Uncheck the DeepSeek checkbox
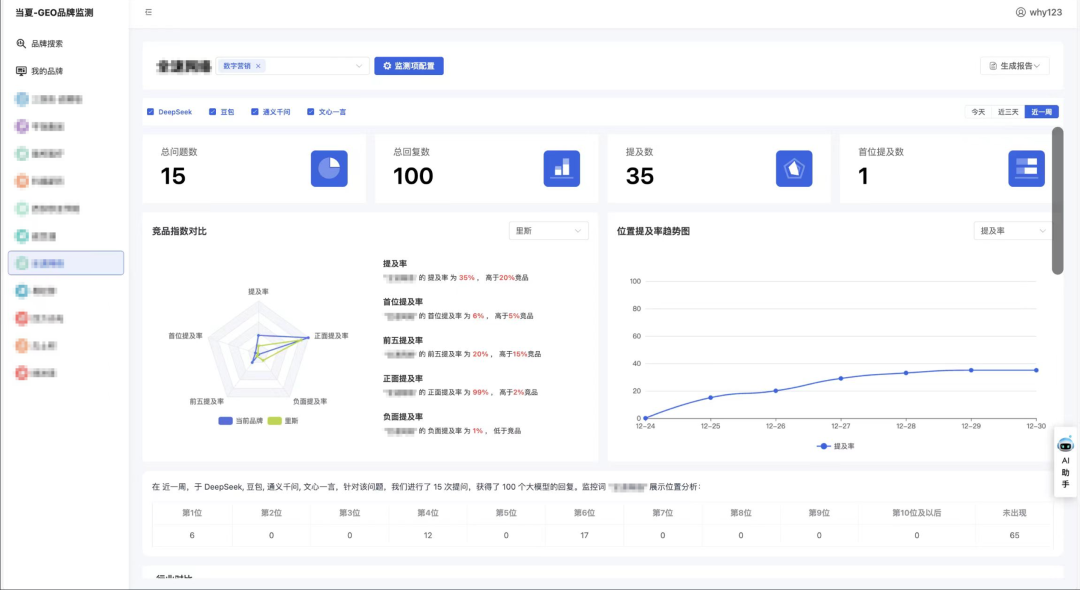The width and height of the screenshot is (1080, 590). (x=151, y=112)
